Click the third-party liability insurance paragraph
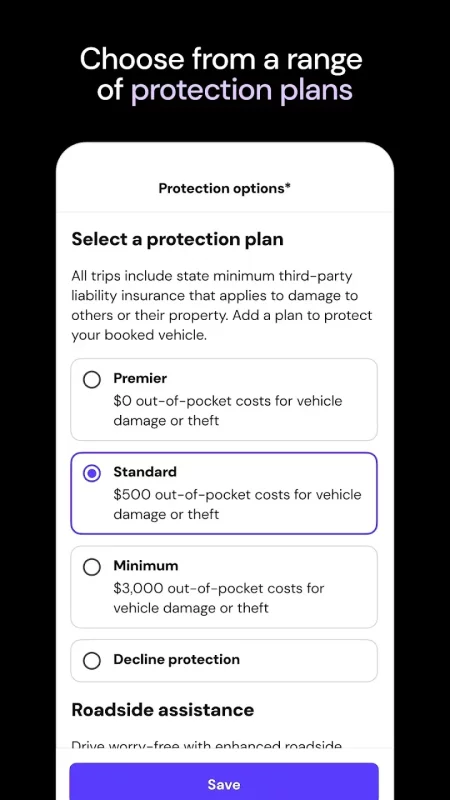 pyautogui.click(x=222, y=306)
